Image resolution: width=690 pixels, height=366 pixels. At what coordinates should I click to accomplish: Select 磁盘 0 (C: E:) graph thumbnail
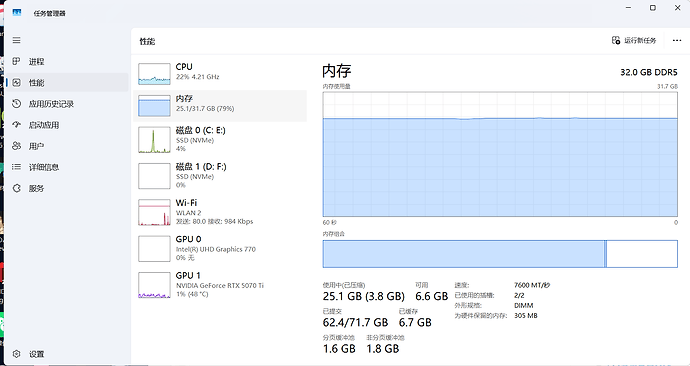coord(154,140)
